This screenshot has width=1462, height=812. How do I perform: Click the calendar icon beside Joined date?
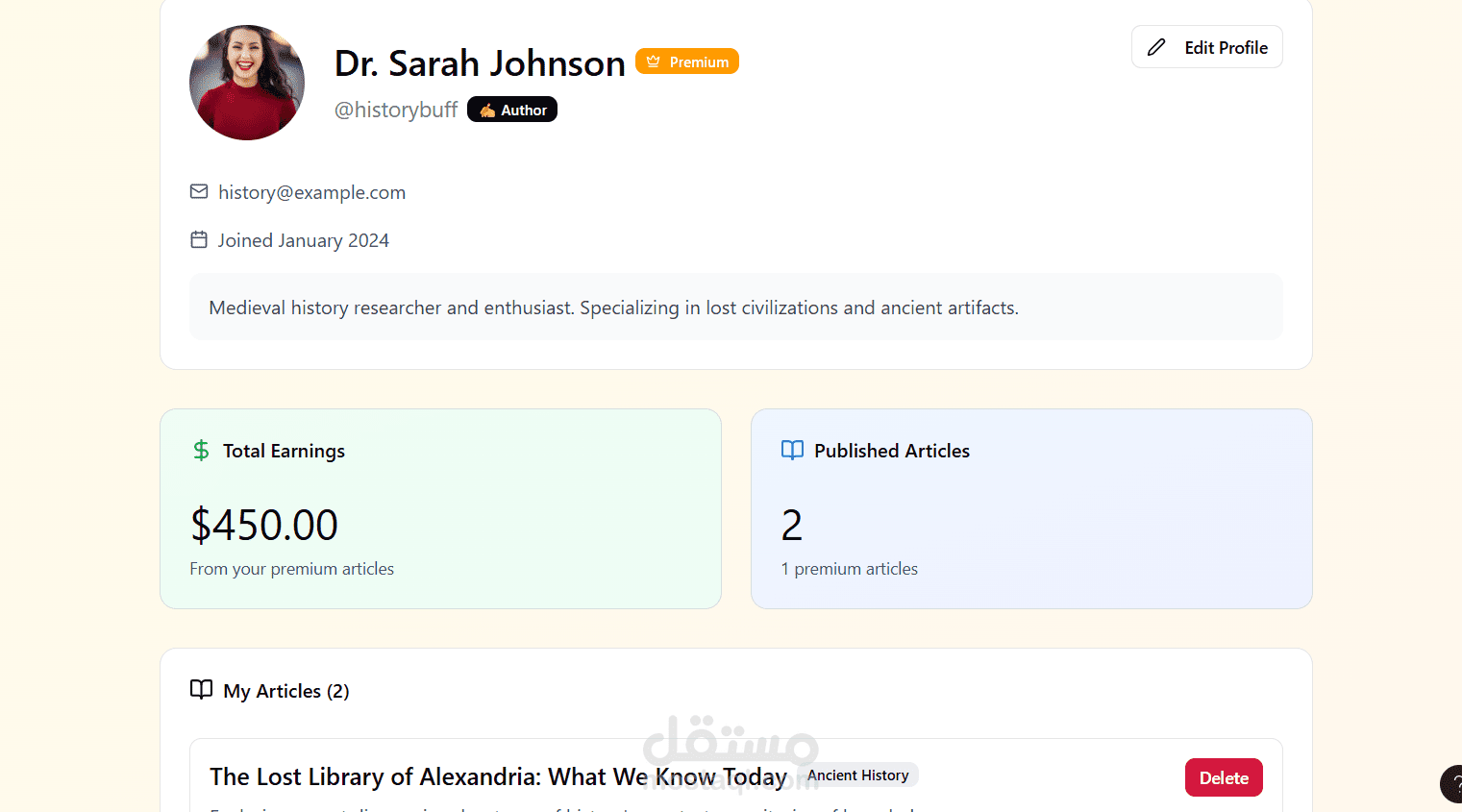pyautogui.click(x=199, y=240)
